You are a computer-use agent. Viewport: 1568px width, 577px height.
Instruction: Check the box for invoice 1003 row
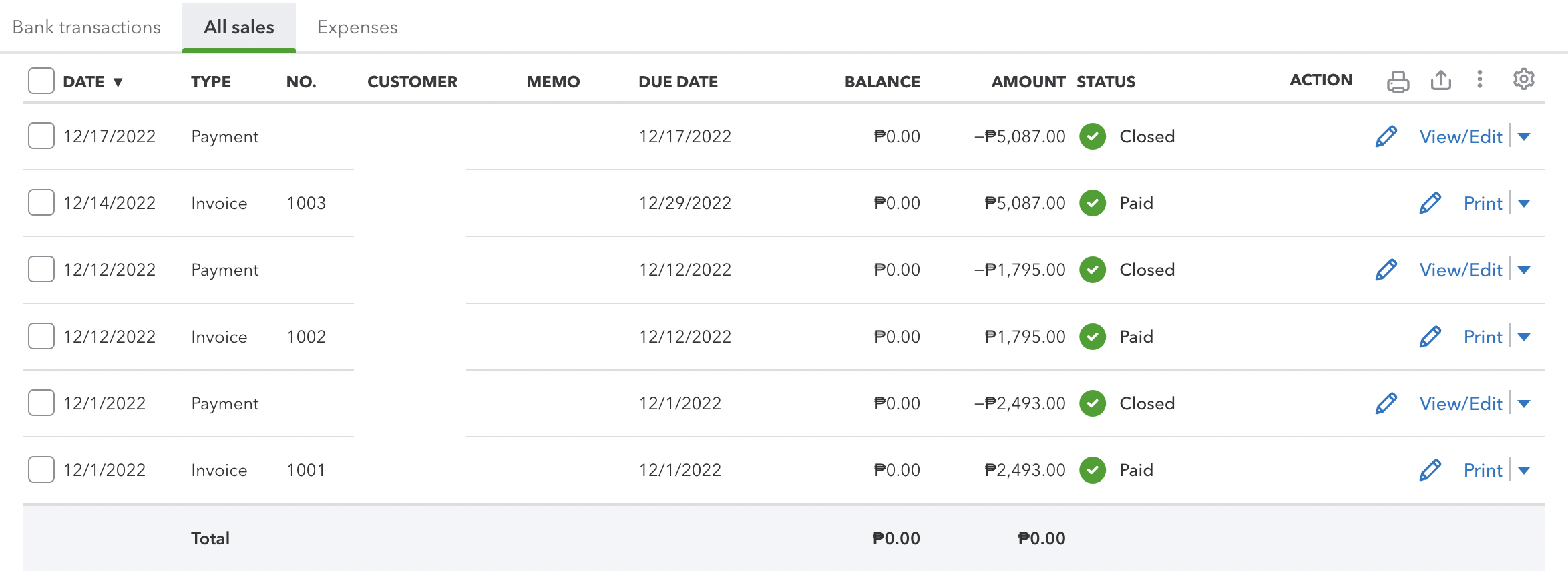41,202
